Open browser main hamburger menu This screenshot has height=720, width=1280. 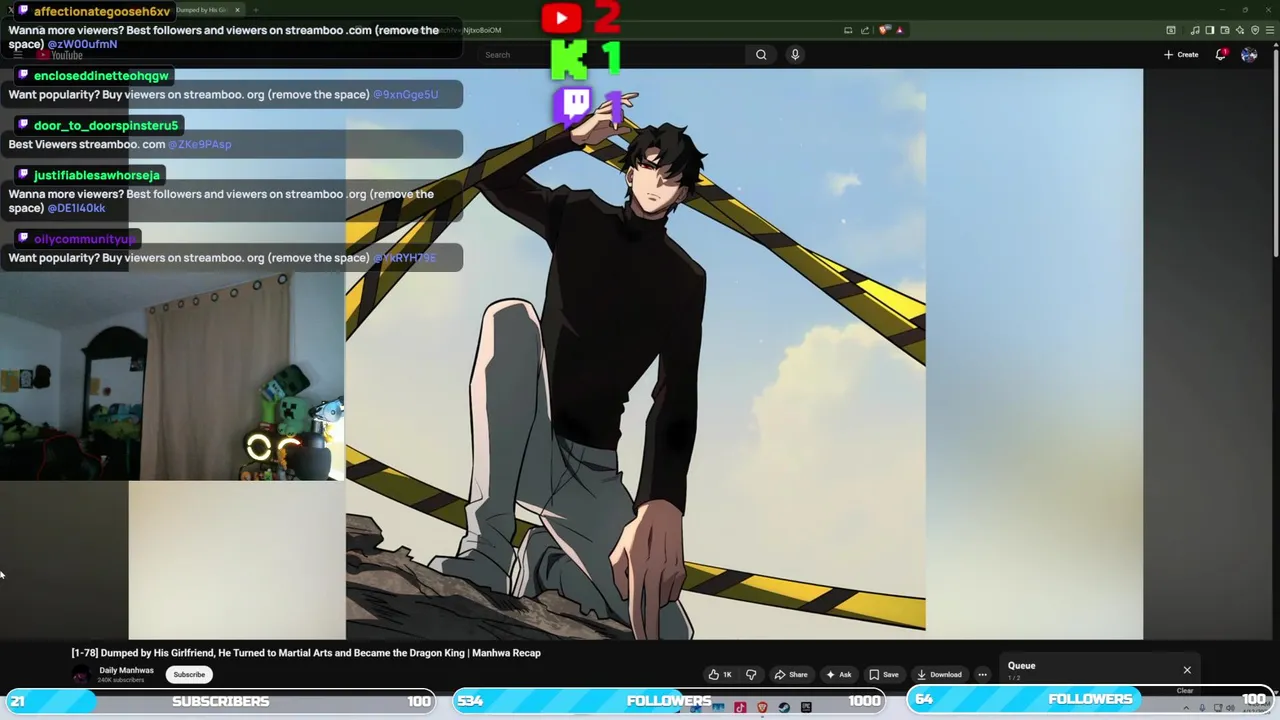[1271, 30]
